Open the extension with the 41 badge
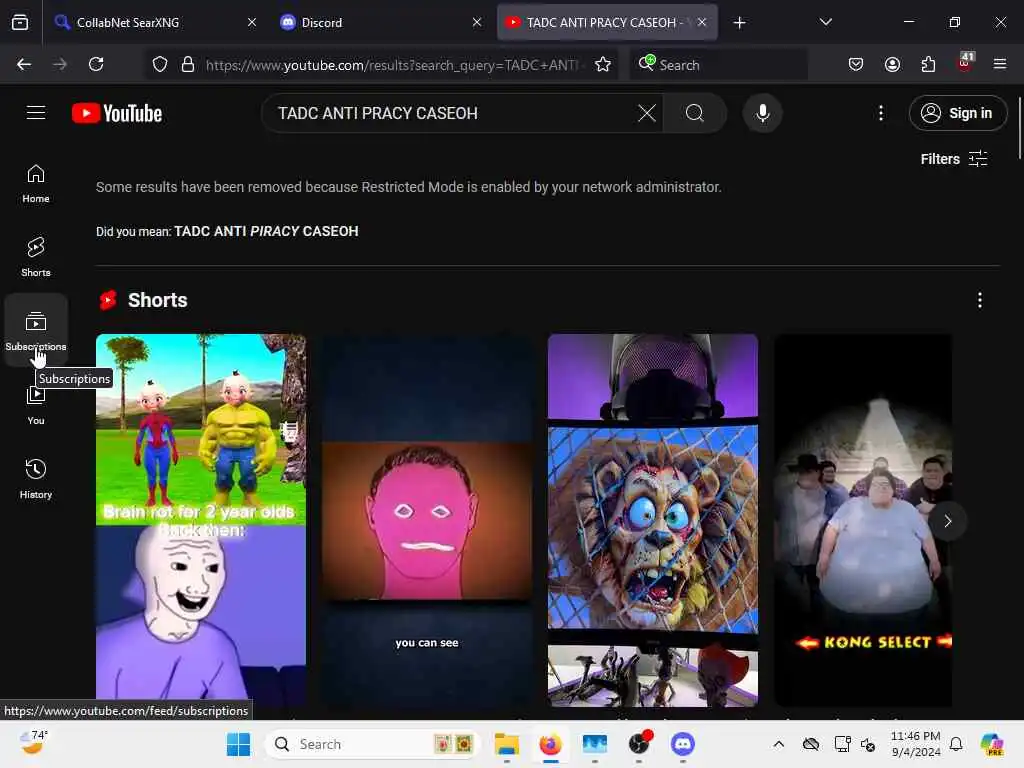Image resolution: width=1024 pixels, height=768 pixels. (965, 63)
